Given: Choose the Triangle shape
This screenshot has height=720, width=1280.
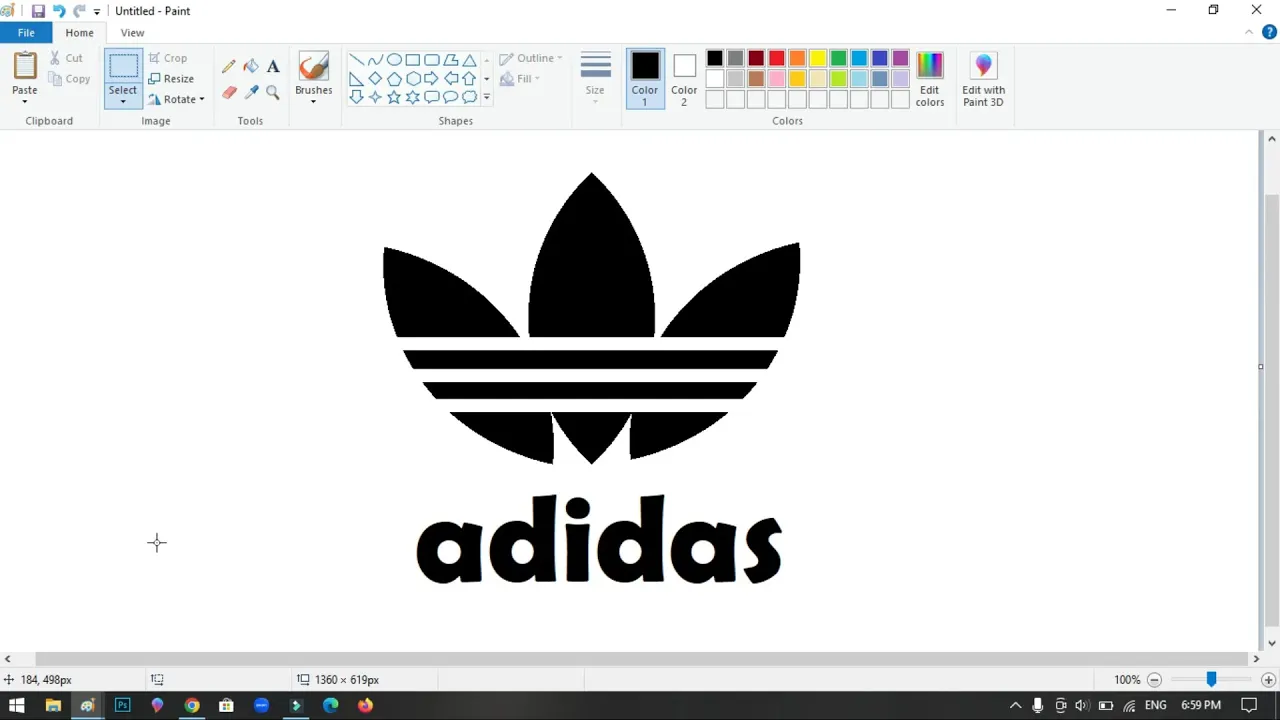Looking at the screenshot, I should (469, 60).
